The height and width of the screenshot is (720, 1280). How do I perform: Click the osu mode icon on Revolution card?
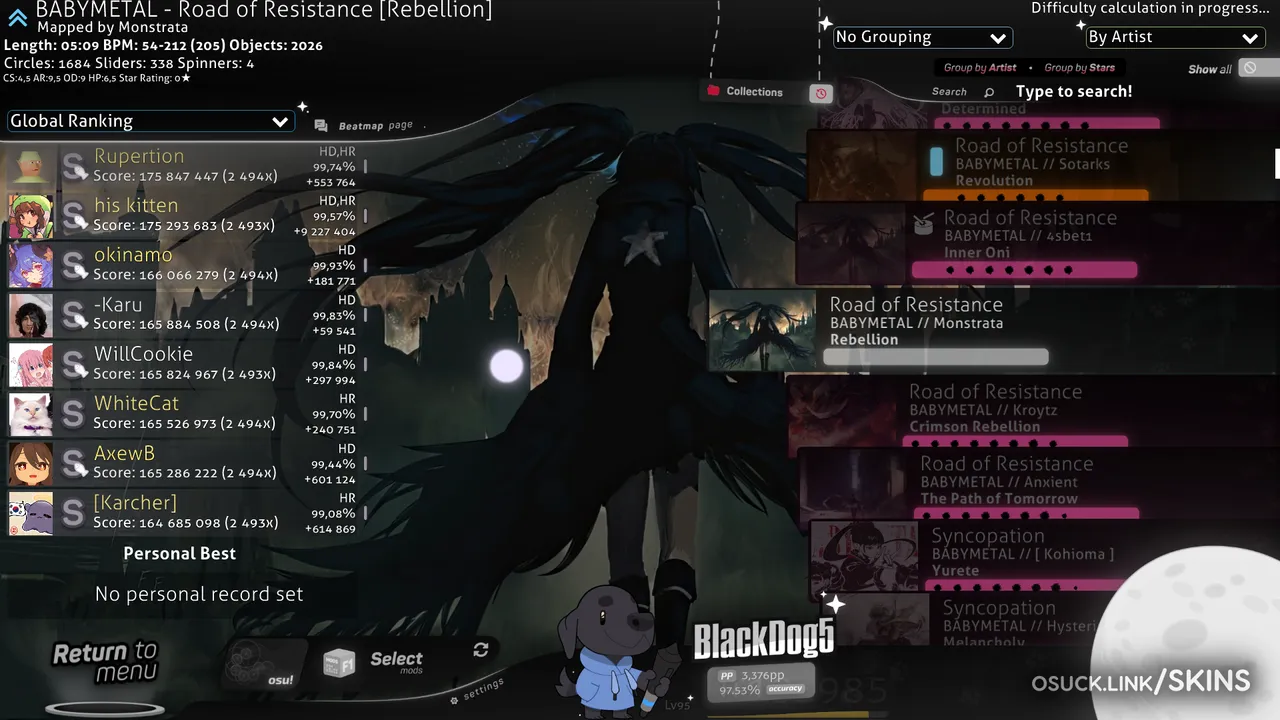pyautogui.click(x=936, y=162)
